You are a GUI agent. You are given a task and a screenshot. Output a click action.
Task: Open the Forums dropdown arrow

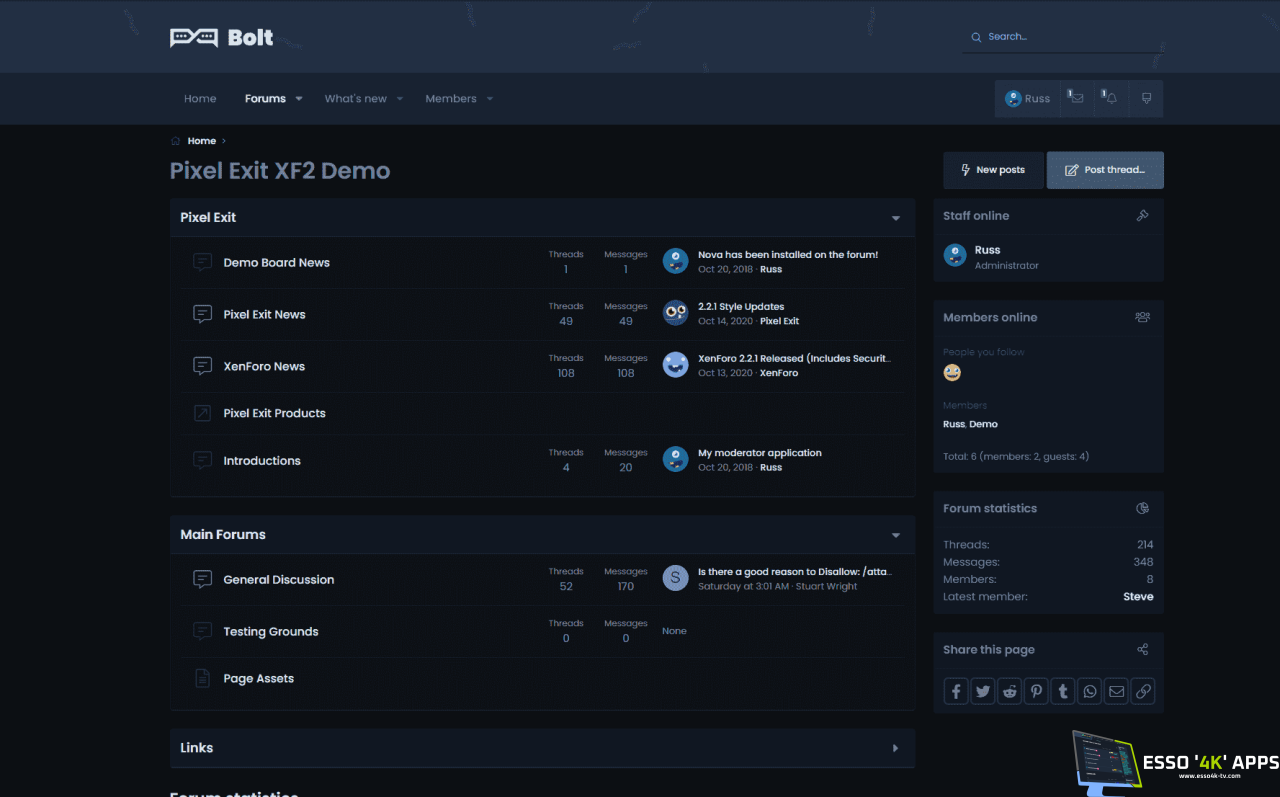click(299, 99)
